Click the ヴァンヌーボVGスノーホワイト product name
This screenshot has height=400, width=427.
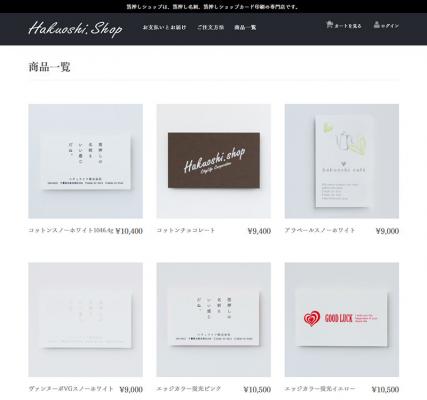point(71,389)
